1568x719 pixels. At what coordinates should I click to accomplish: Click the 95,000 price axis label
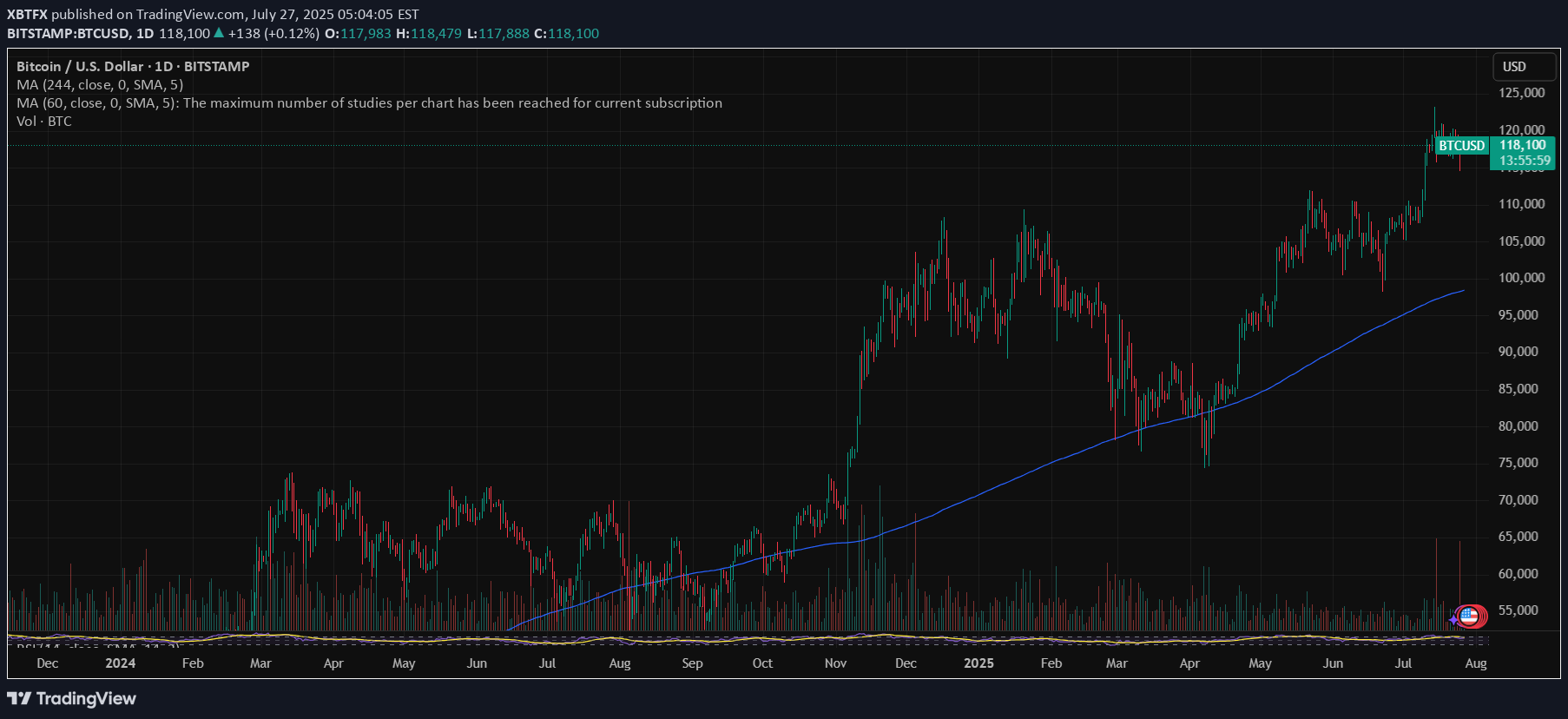[x=1519, y=315]
